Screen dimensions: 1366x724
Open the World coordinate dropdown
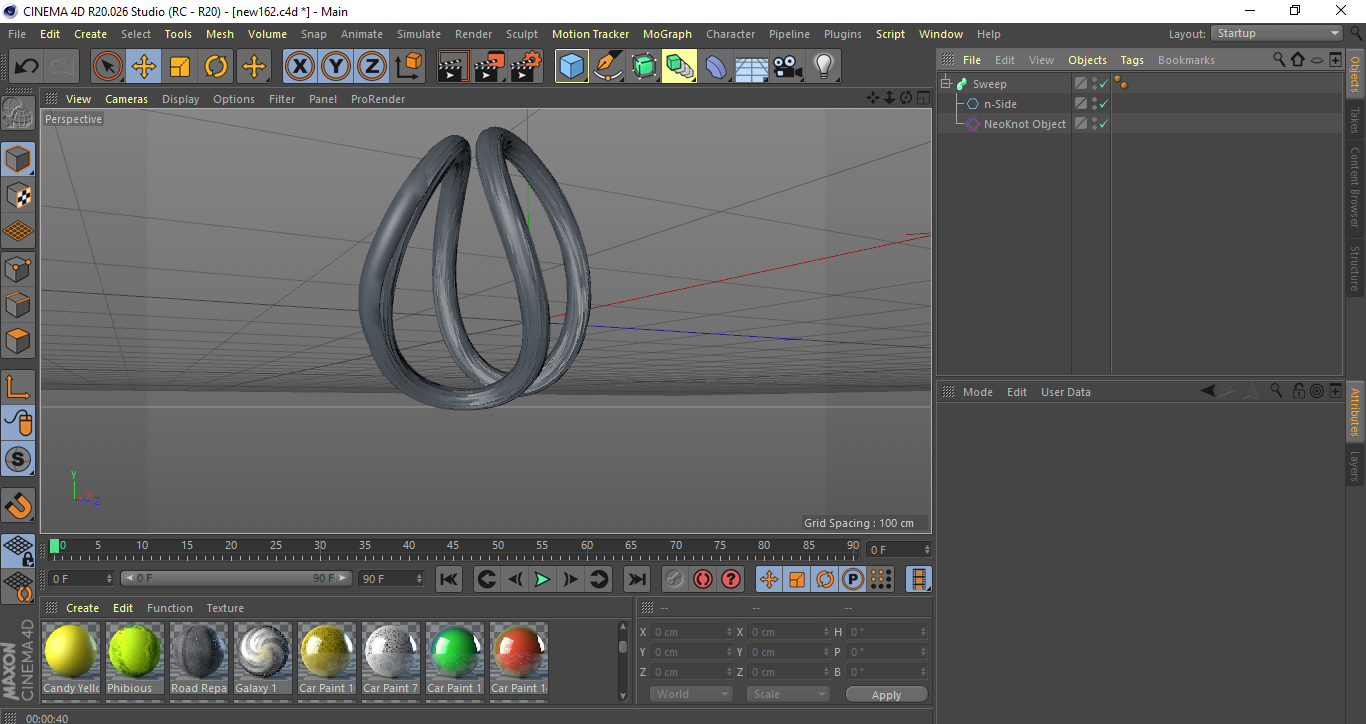coord(691,694)
